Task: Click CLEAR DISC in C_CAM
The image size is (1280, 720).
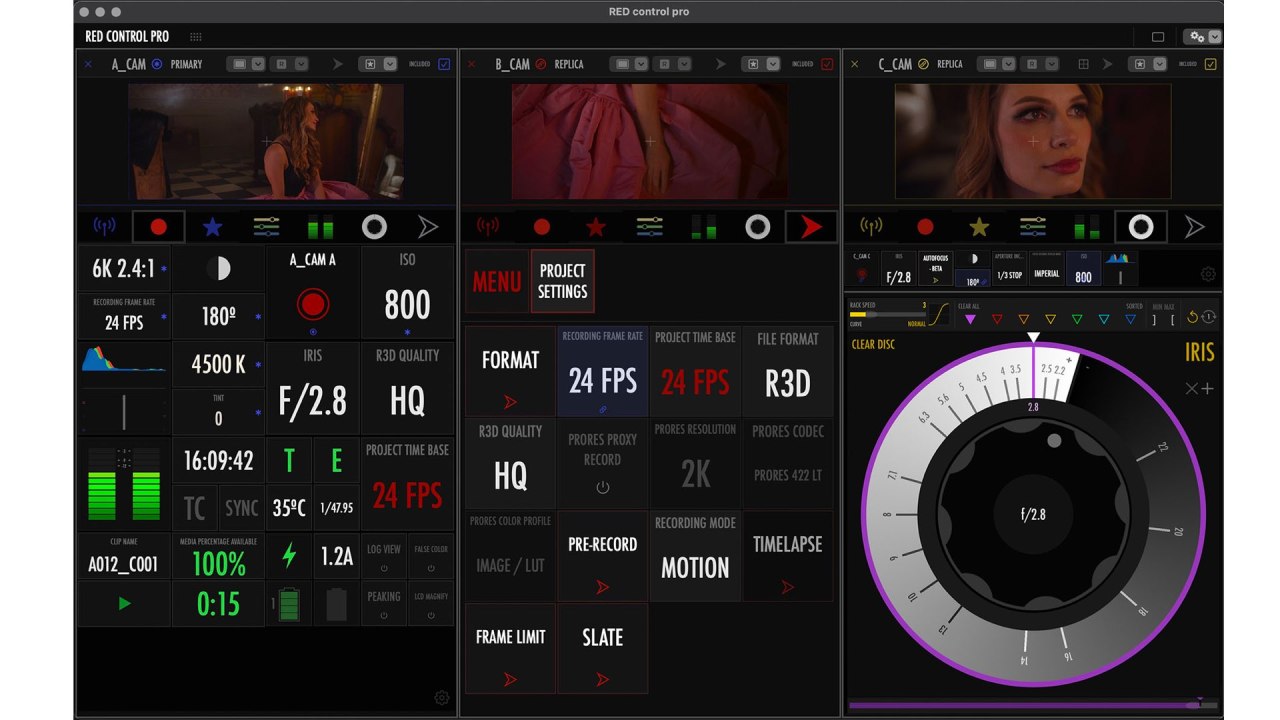Action: [873, 345]
